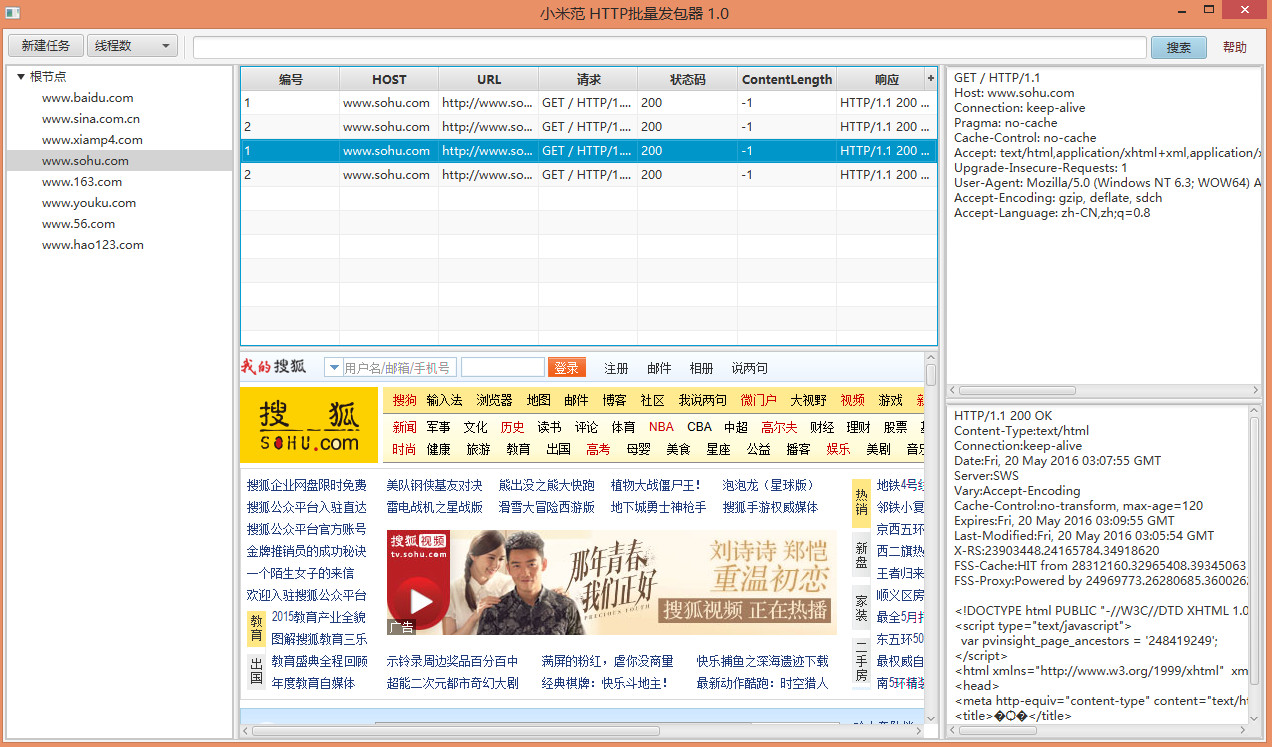Image resolution: width=1272 pixels, height=747 pixels.
Task: Open the 高考 nav link
Action: pyautogui.click(x=598, y=449)
